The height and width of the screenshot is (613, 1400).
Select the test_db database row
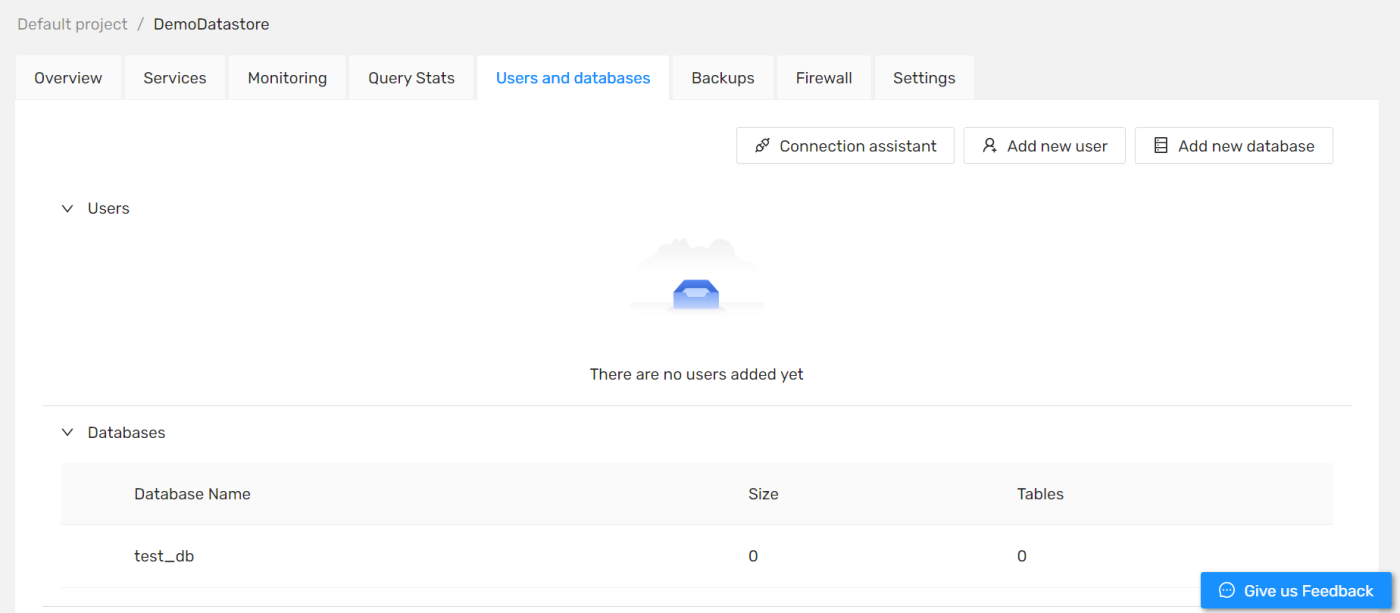(x=164, y=555)
